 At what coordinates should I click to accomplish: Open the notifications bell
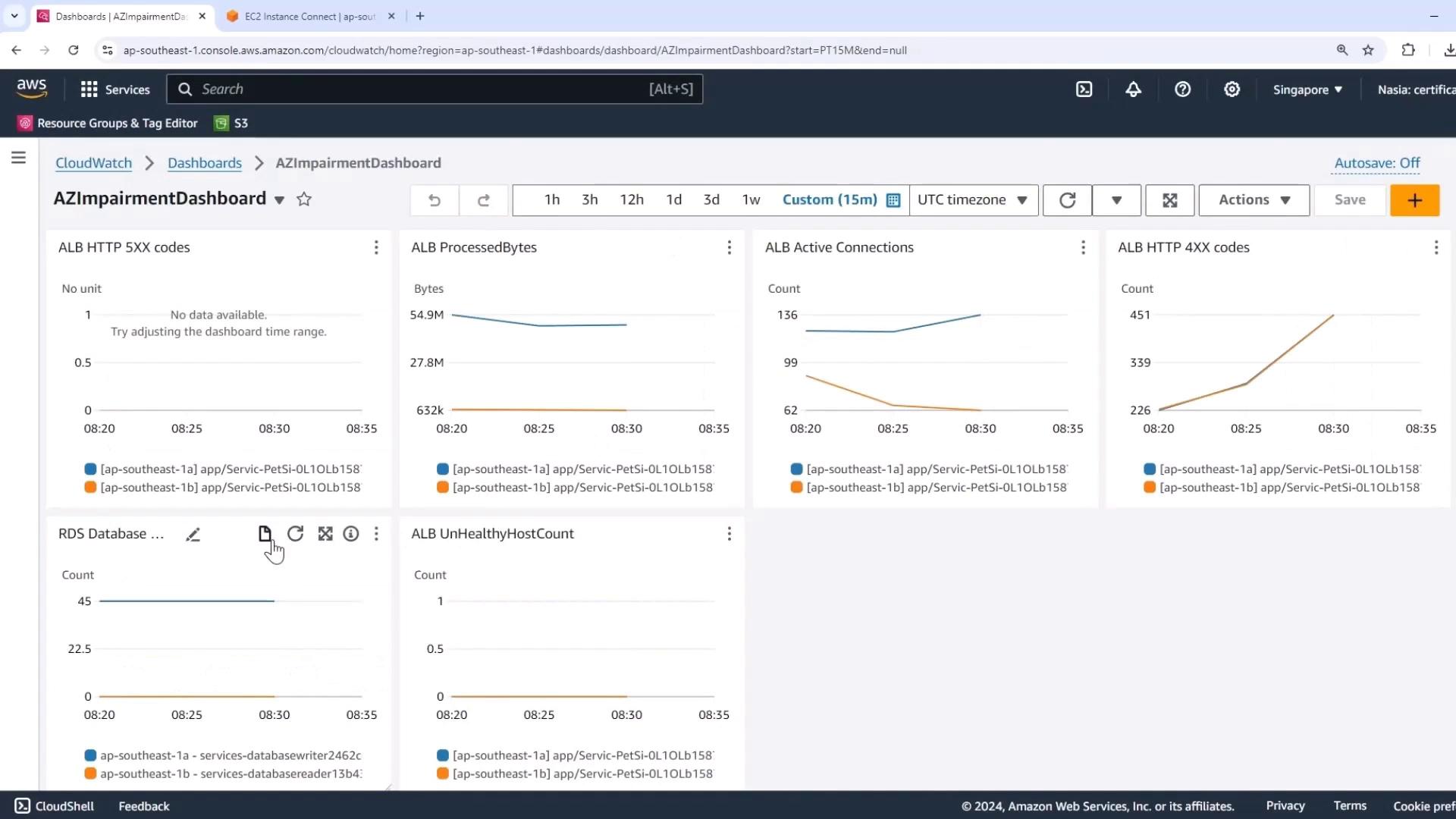1133,89
